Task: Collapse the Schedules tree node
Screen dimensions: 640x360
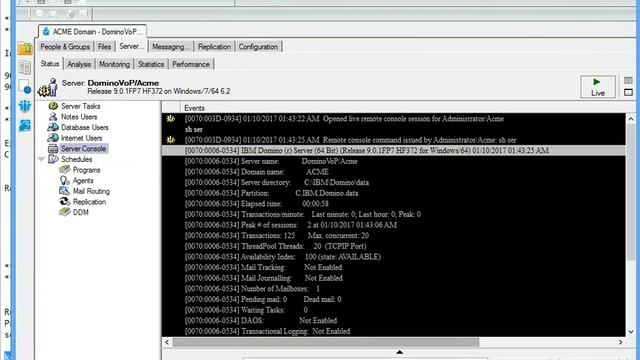Action: 41,159
